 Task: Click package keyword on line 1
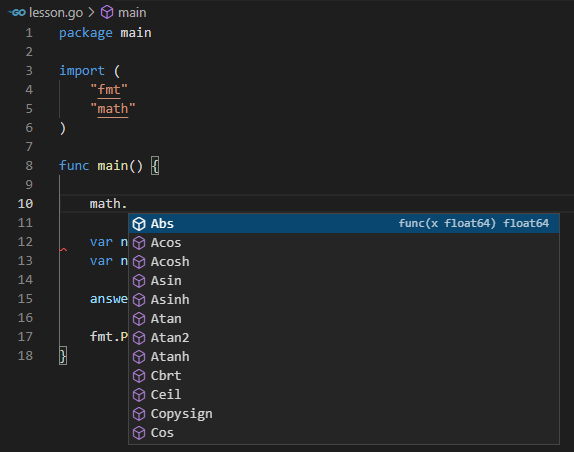point(86,33)
